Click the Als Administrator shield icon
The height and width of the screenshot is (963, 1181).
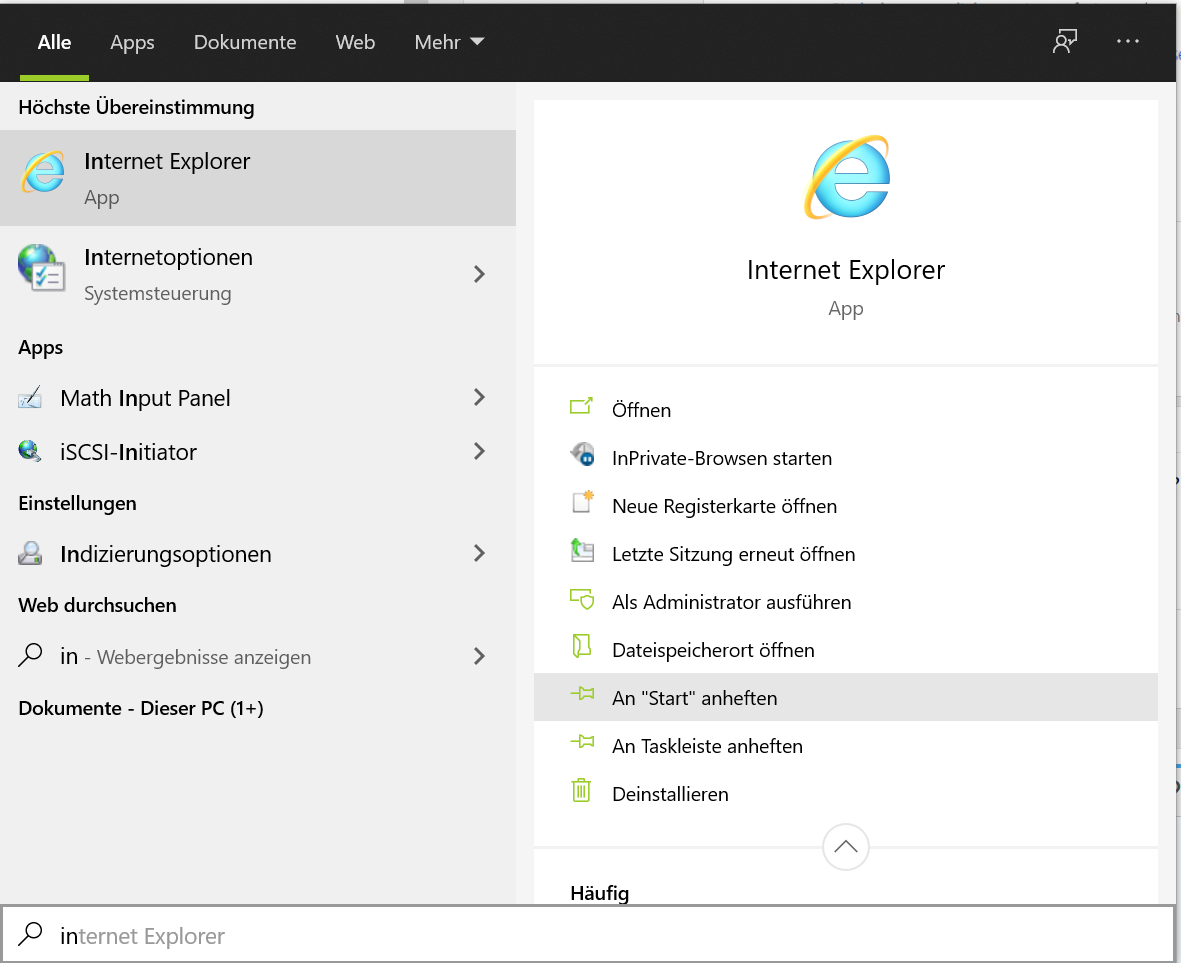tap(581, 599)
